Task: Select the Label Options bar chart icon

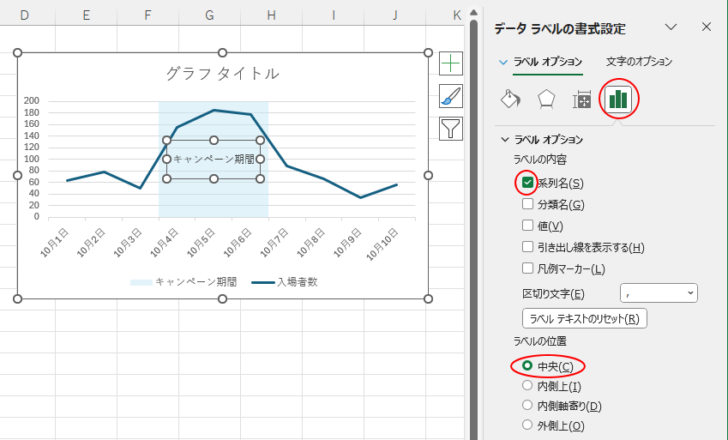Action: click(x=619, y=99)
